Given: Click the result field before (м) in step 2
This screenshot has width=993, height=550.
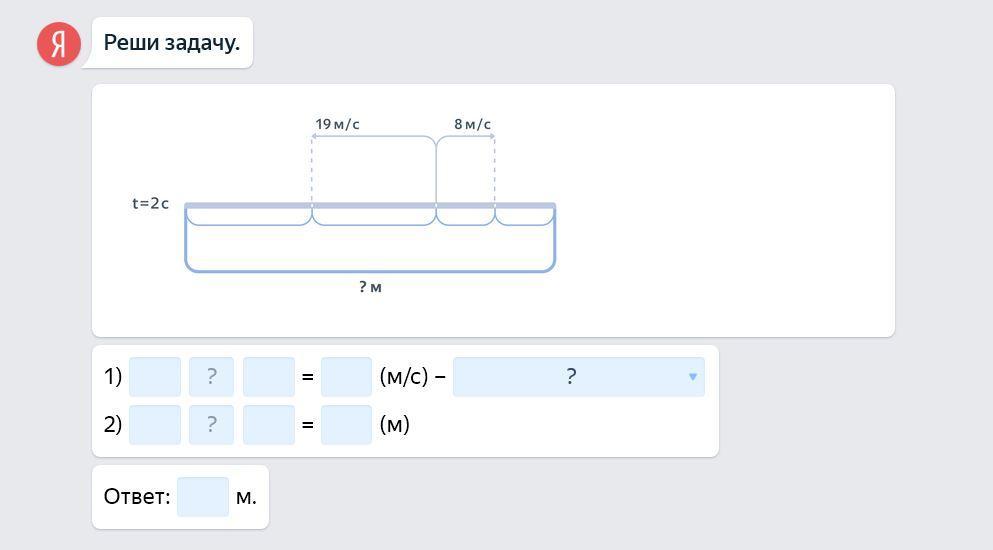Looking at the screenshot, I should click(346, 425).
